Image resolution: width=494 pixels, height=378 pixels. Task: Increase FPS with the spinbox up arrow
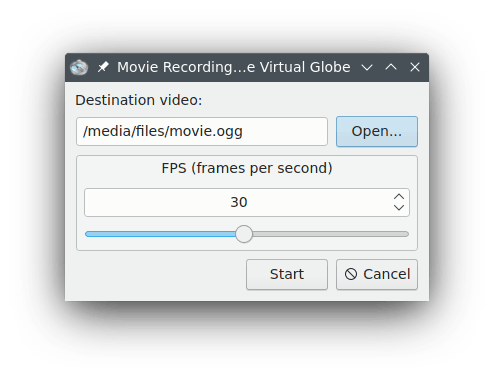[x=399, y=197]
